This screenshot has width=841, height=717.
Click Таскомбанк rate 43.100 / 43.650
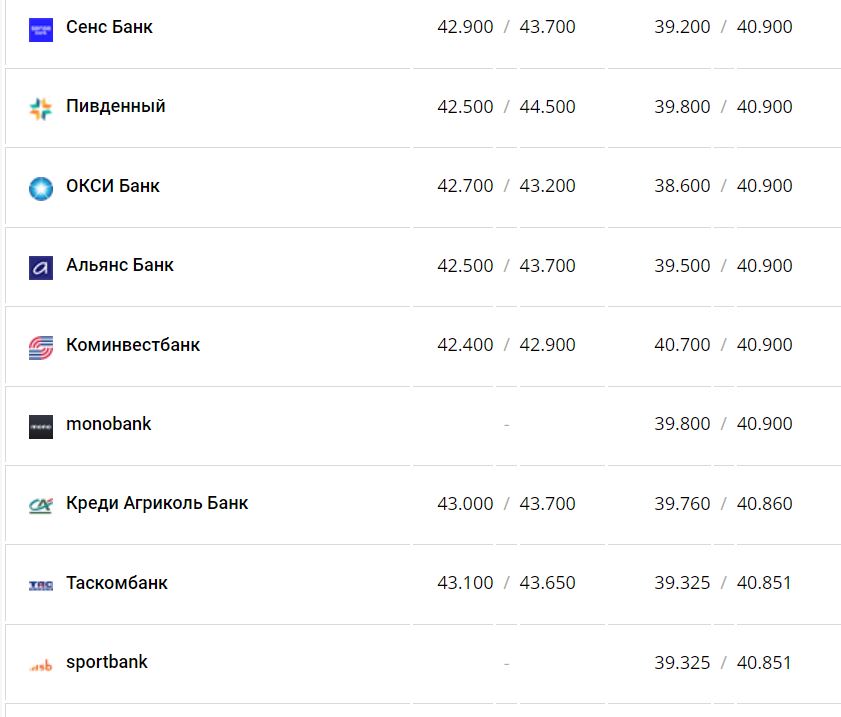(x=506, y=583)
